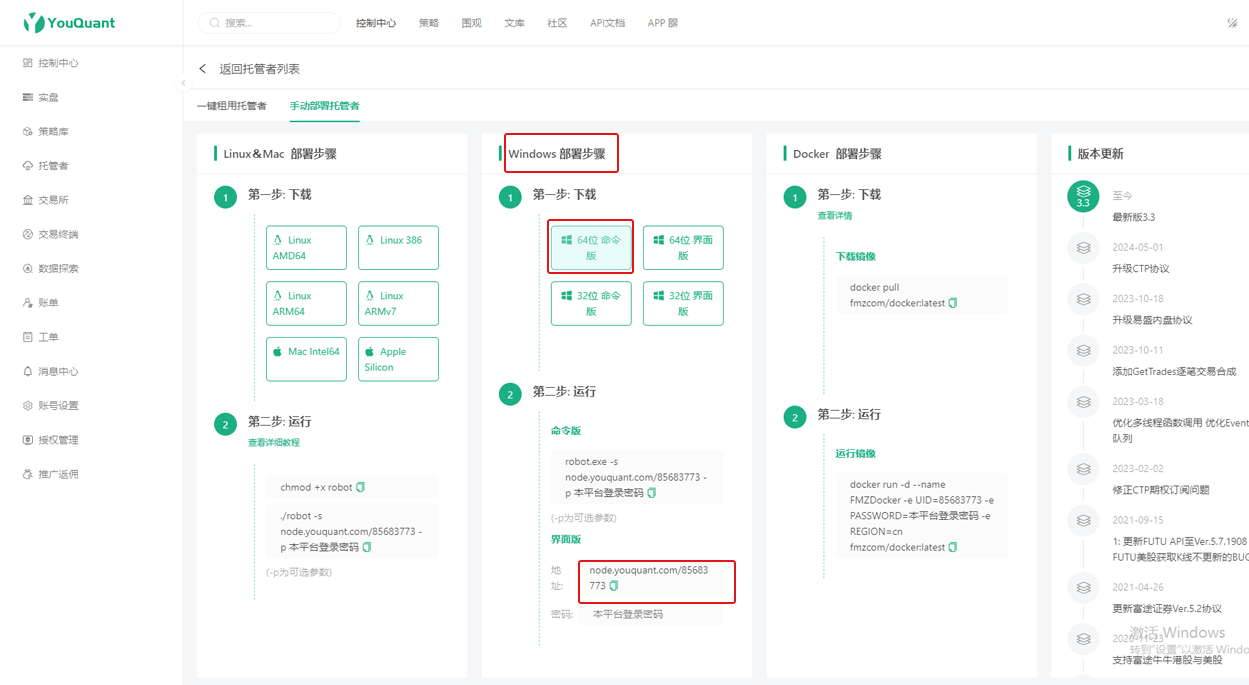
Task: Open 策略库 in the left sidebar
Action: click(45, 131)
